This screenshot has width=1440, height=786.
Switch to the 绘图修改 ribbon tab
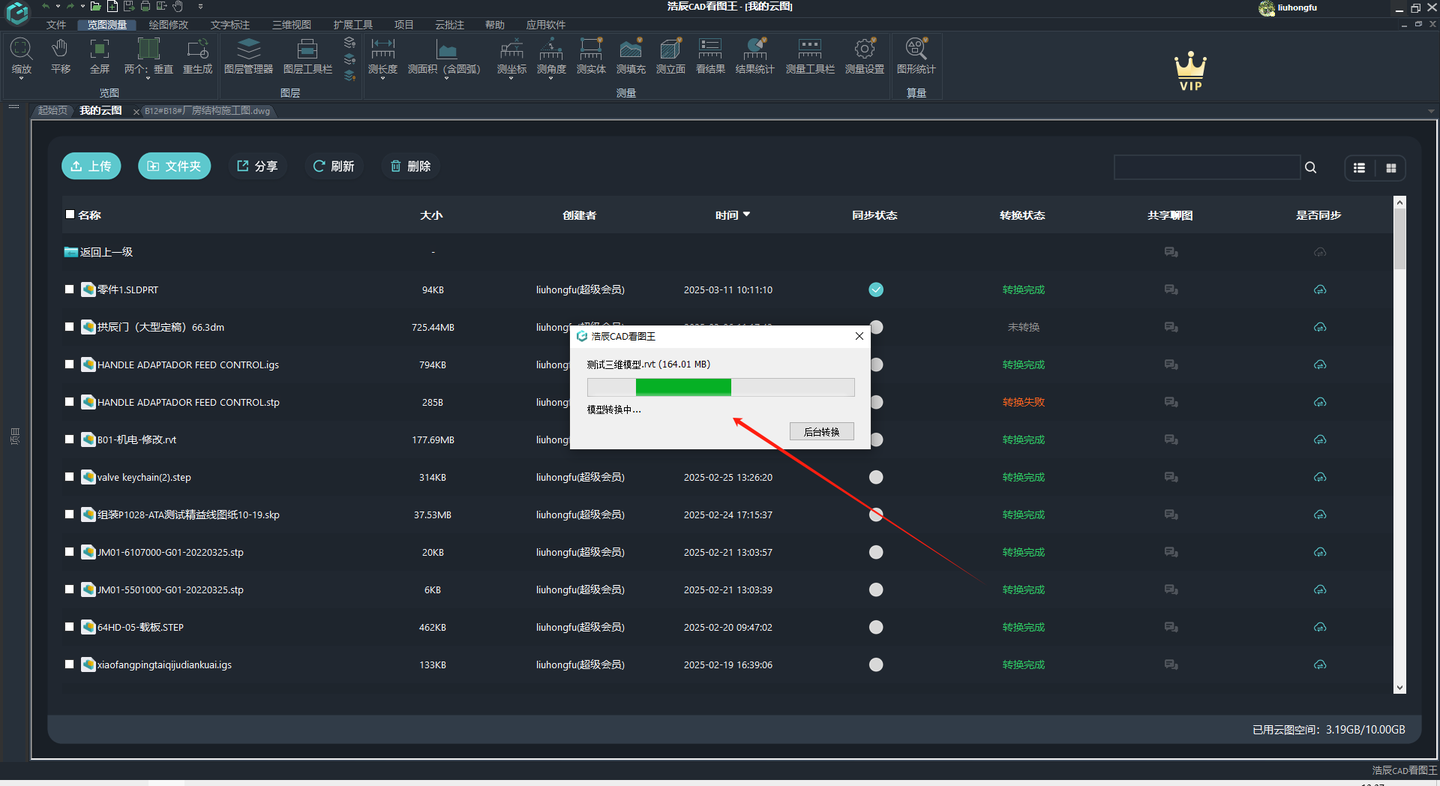coord(168,25)
